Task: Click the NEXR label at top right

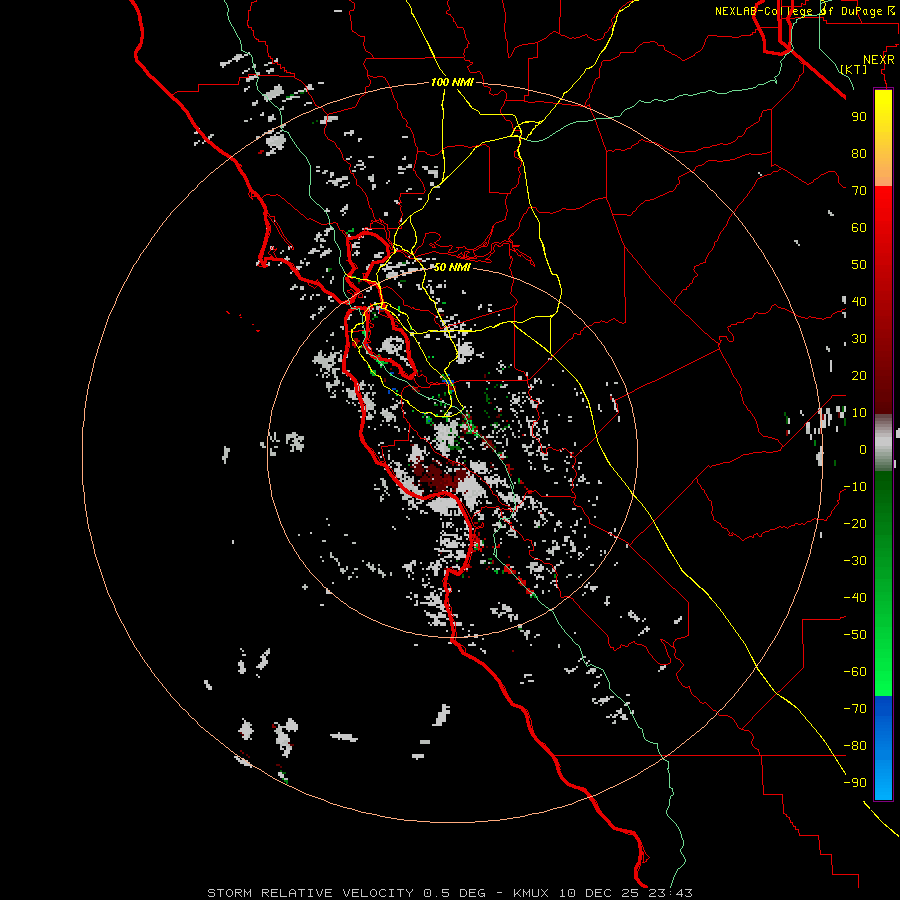Action: pyautogui.click(x=879, y=60)
